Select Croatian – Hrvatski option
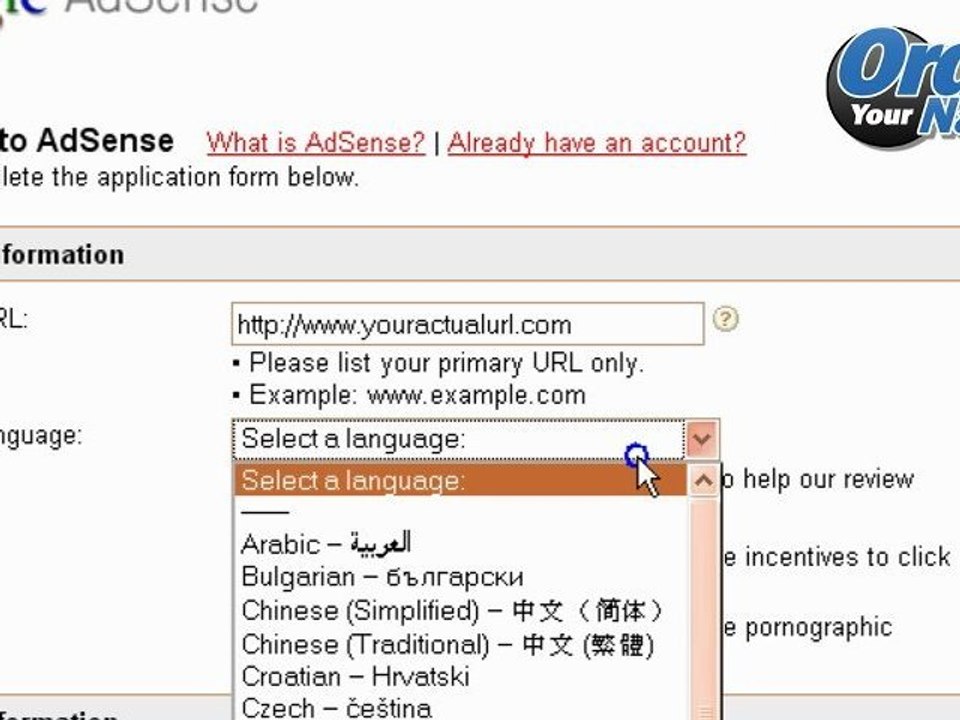This screenshot has width=960, height=720. click(x=460, y=677)
